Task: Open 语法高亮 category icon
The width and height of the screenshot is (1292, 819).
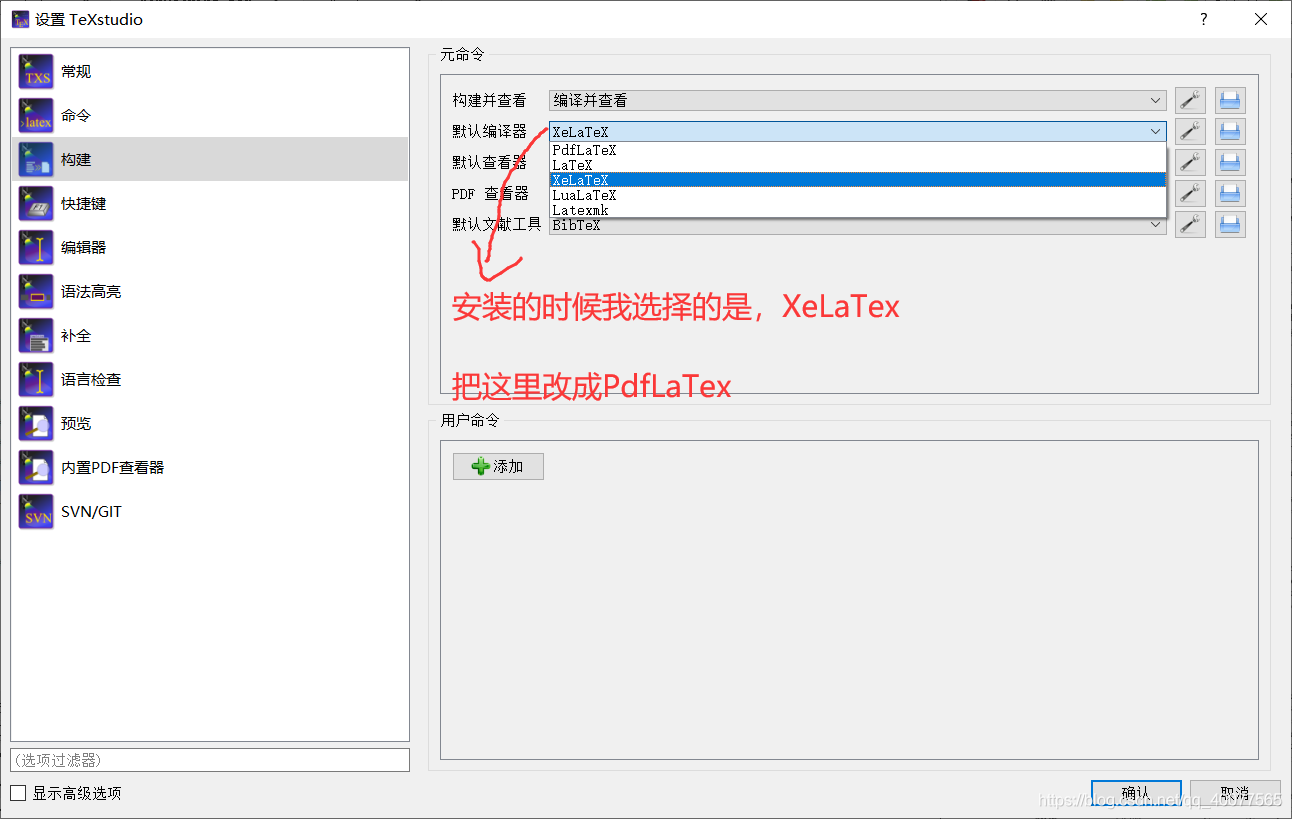Action: (36, 292)
